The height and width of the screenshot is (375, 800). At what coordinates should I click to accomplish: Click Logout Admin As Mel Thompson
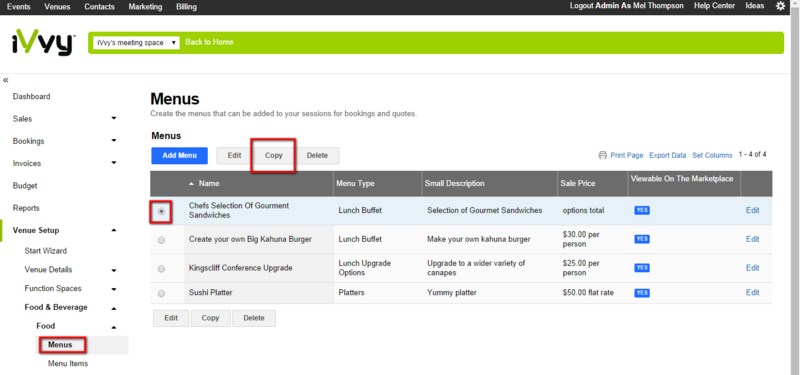pyautogui.click(x=627, y=6)
